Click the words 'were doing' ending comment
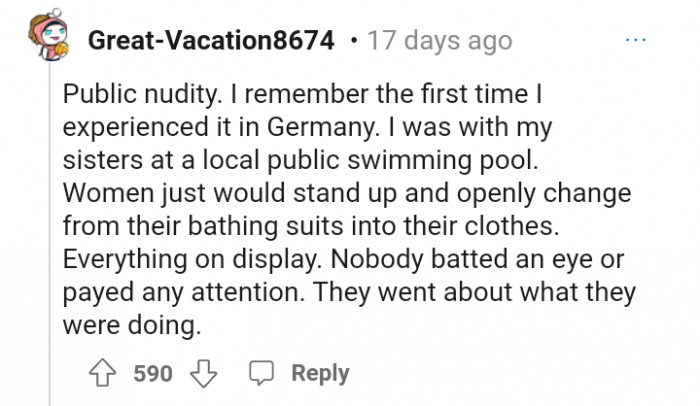The width and height of the screenshot is (700, 406). coord(132,325)
